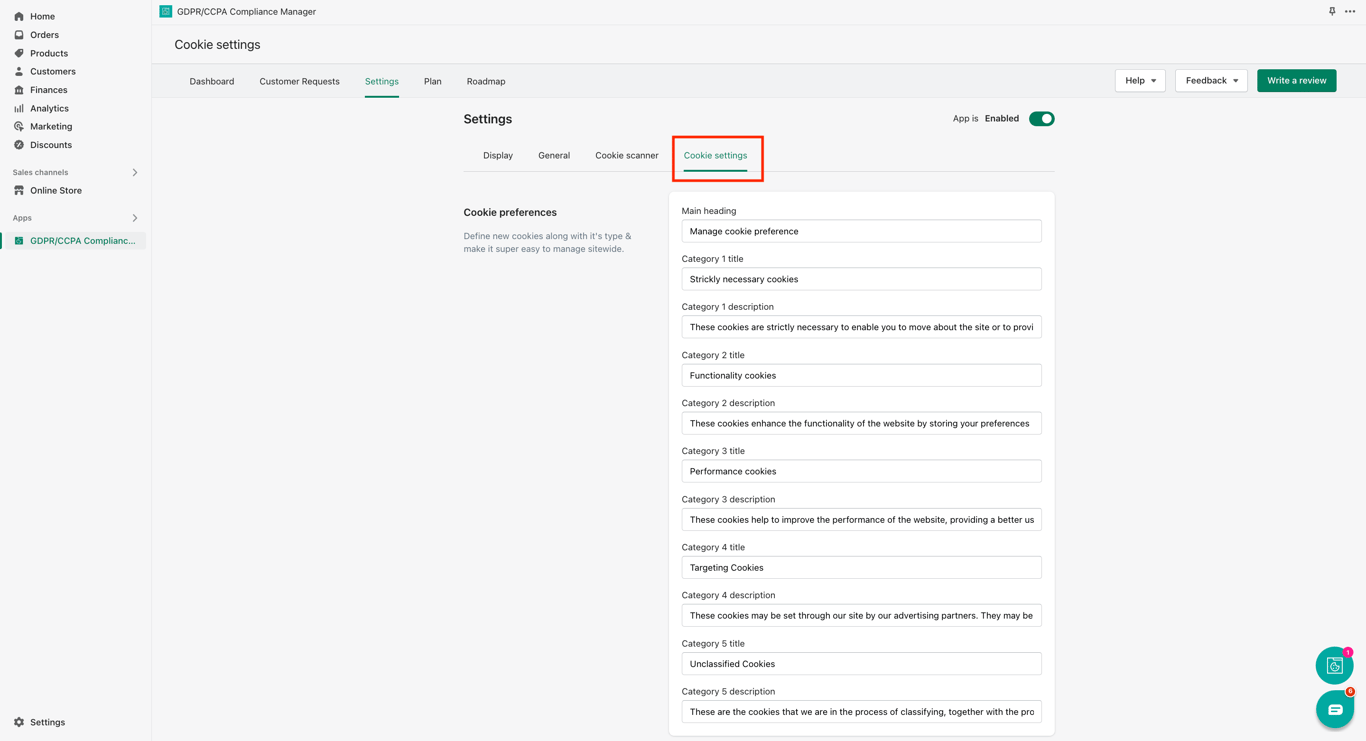Click the Home icon in sidebar
Viewport: 1366px width, 741px height.
pyautogui.click(x=19, y=16)
